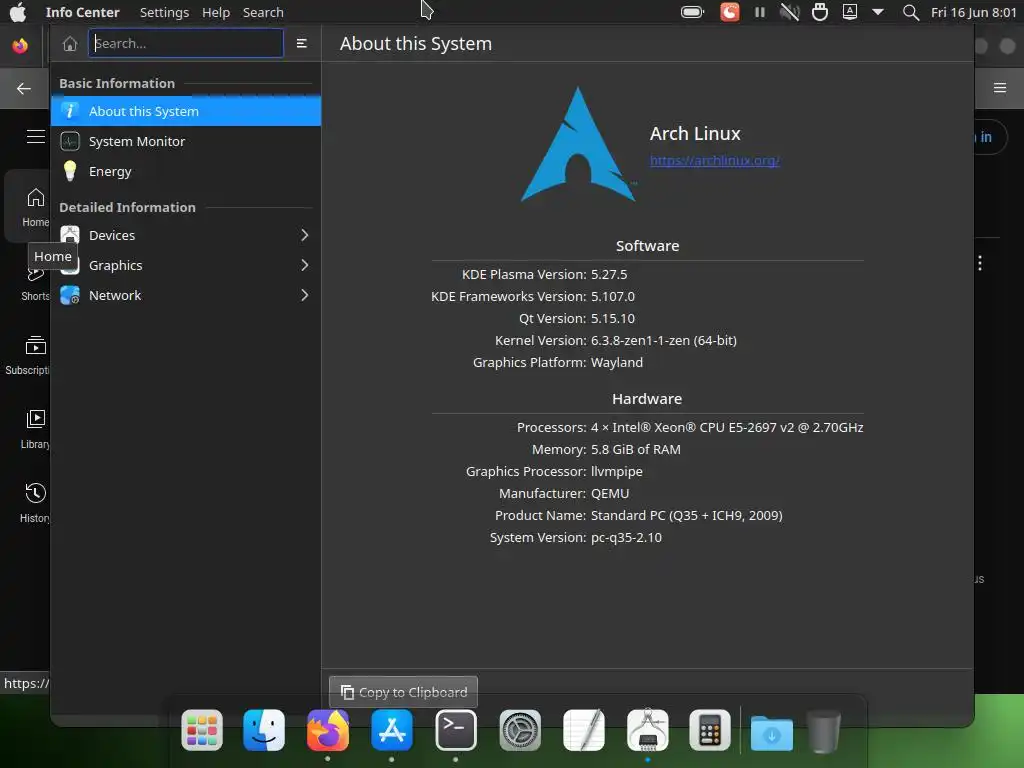Open the Search menu in the menu bar
This screenshot has width=1024, height=768.
click(x=263, y=12)
